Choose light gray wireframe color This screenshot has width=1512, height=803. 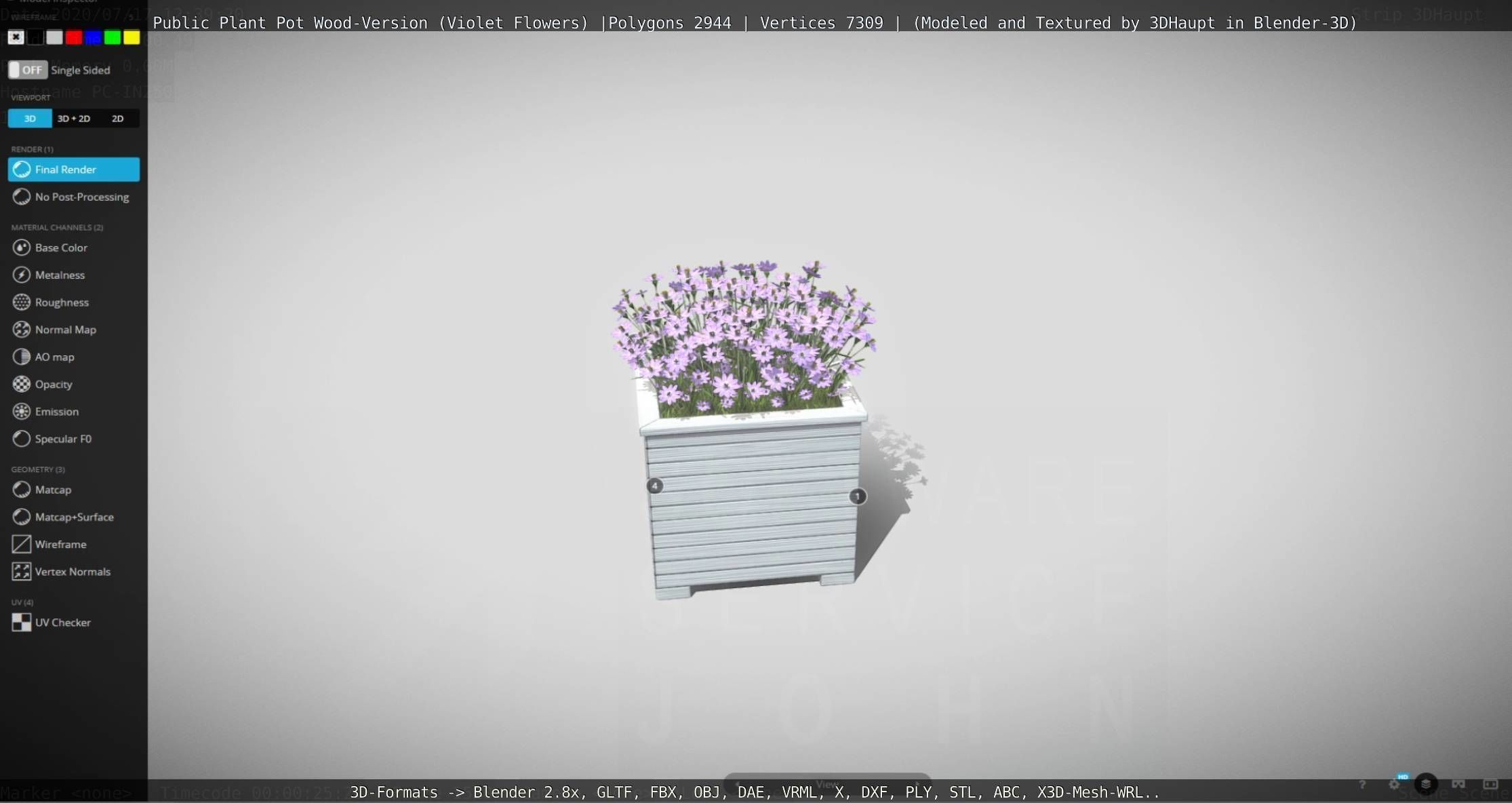point(54,37)
